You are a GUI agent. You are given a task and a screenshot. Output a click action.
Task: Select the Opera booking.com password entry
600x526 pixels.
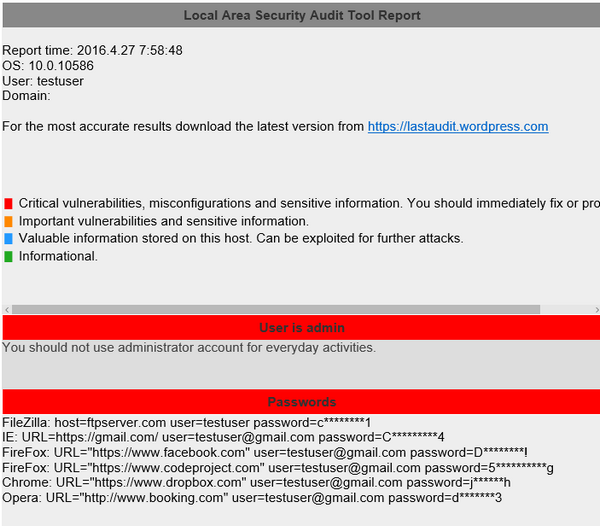[252, 497]
